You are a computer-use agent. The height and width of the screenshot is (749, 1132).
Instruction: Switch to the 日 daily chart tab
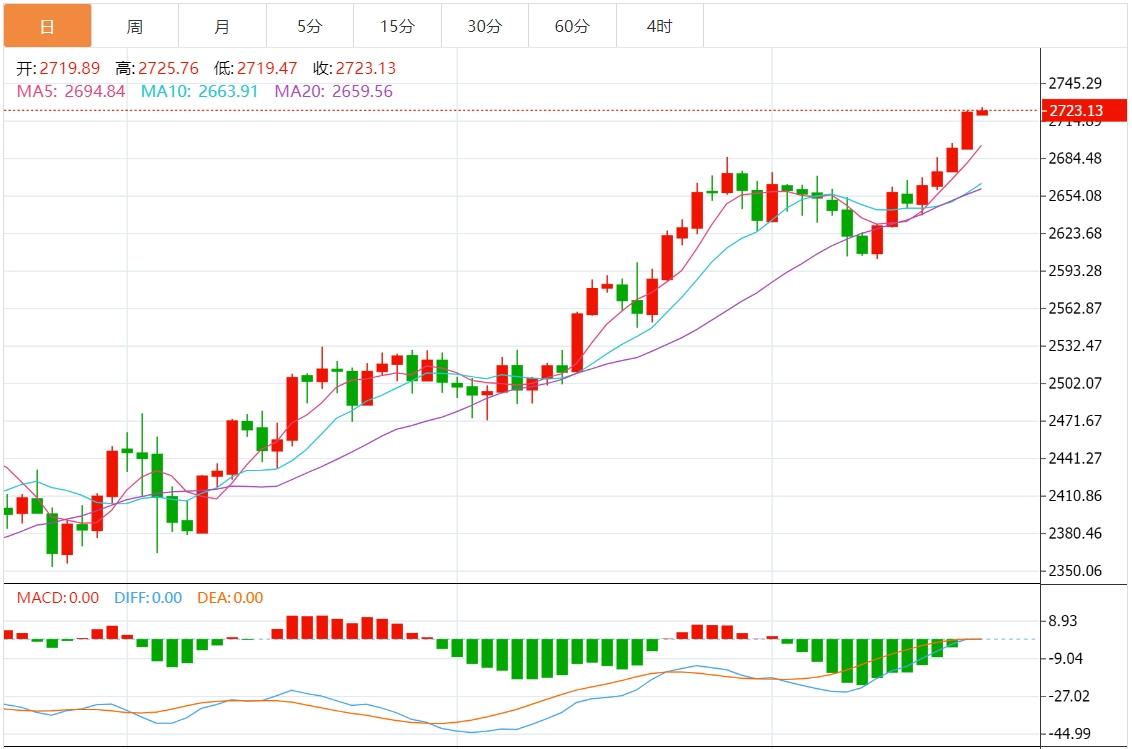[47, 26]
